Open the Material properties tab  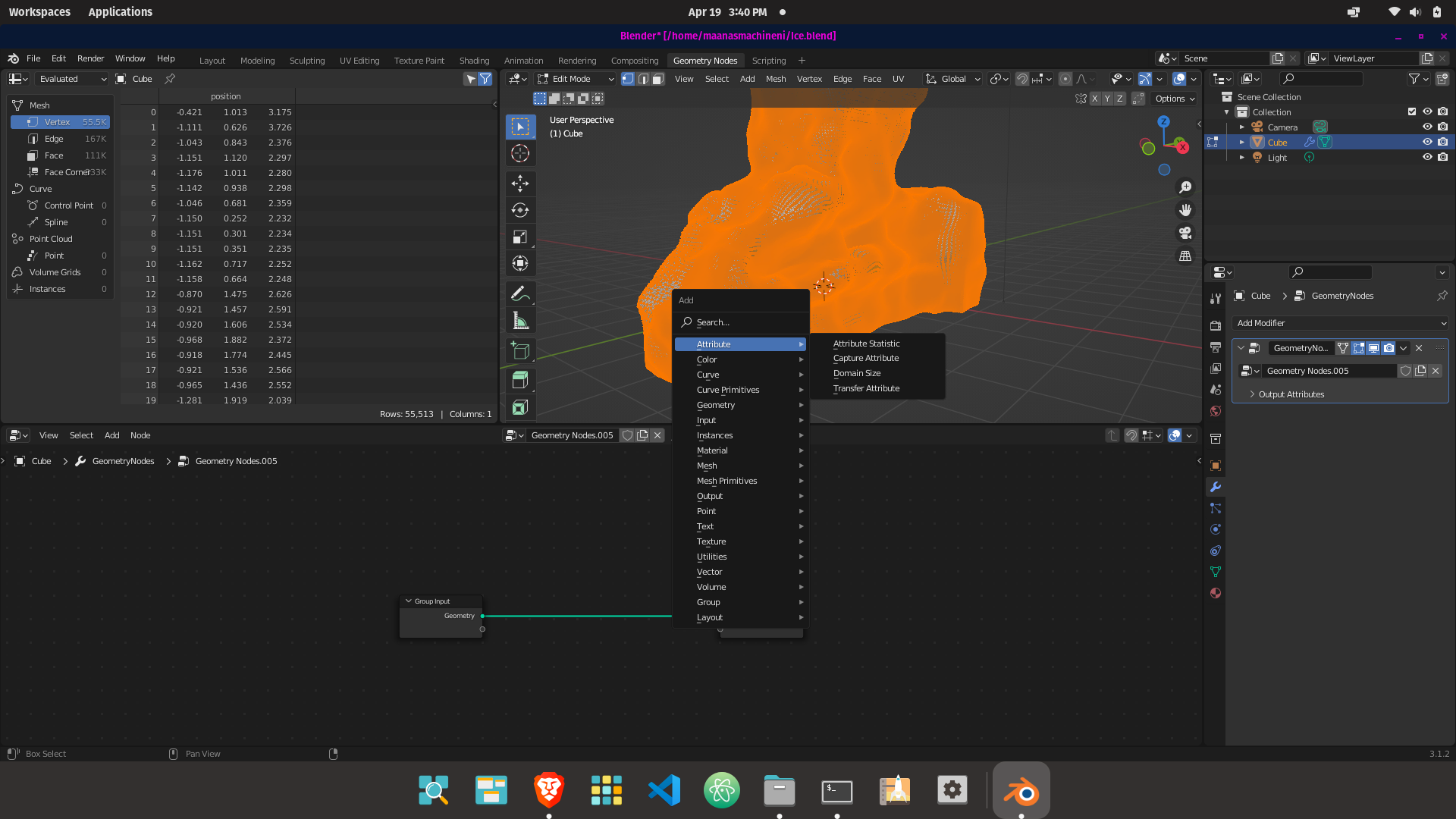[1216, 593]
